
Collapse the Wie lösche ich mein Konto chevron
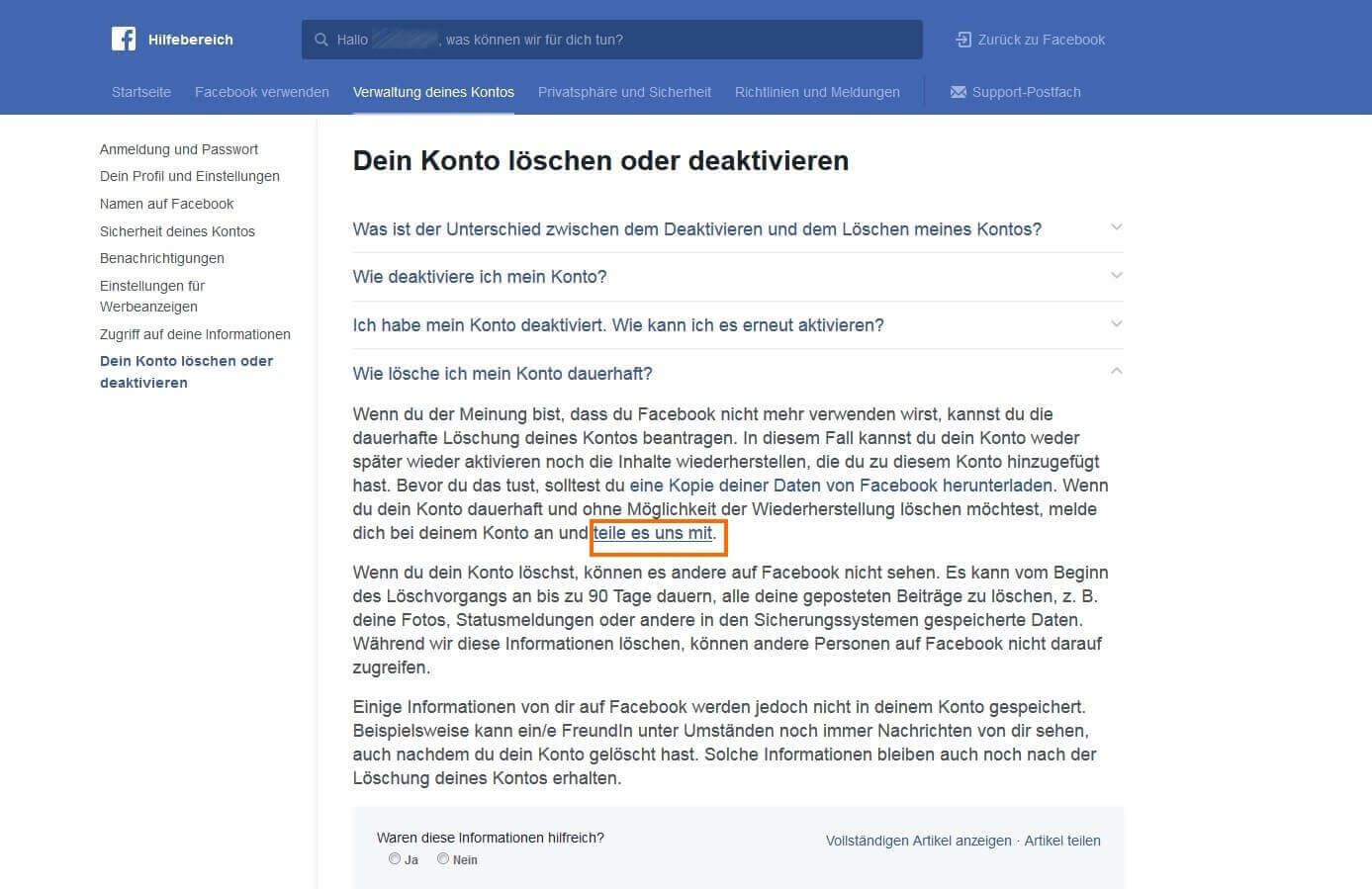point(1116,371)
